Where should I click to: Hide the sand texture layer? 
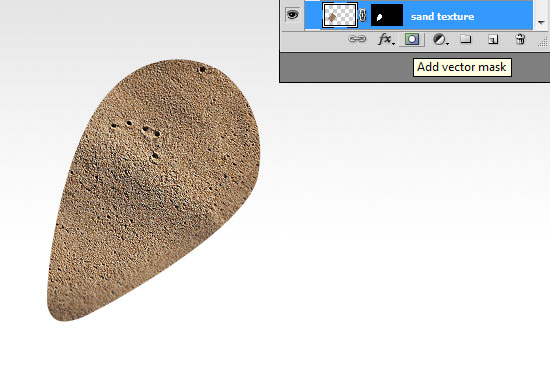[293, 15]
